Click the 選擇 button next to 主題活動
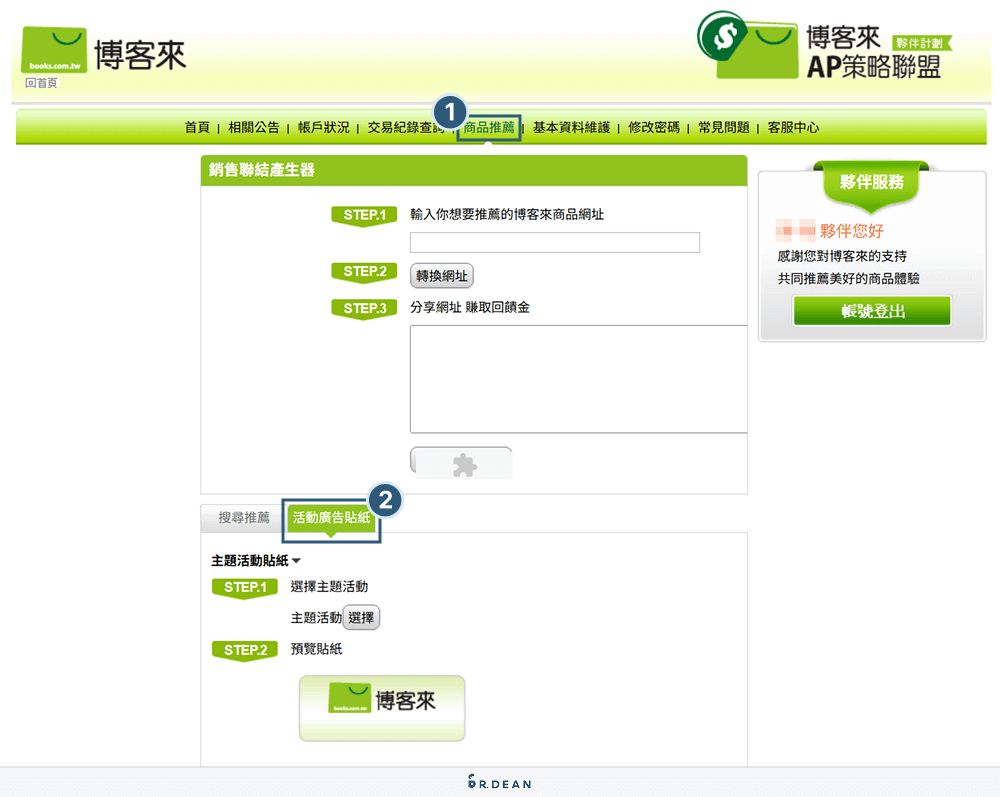The width and height of the screenshot is (1000, 797). point(361,617)
